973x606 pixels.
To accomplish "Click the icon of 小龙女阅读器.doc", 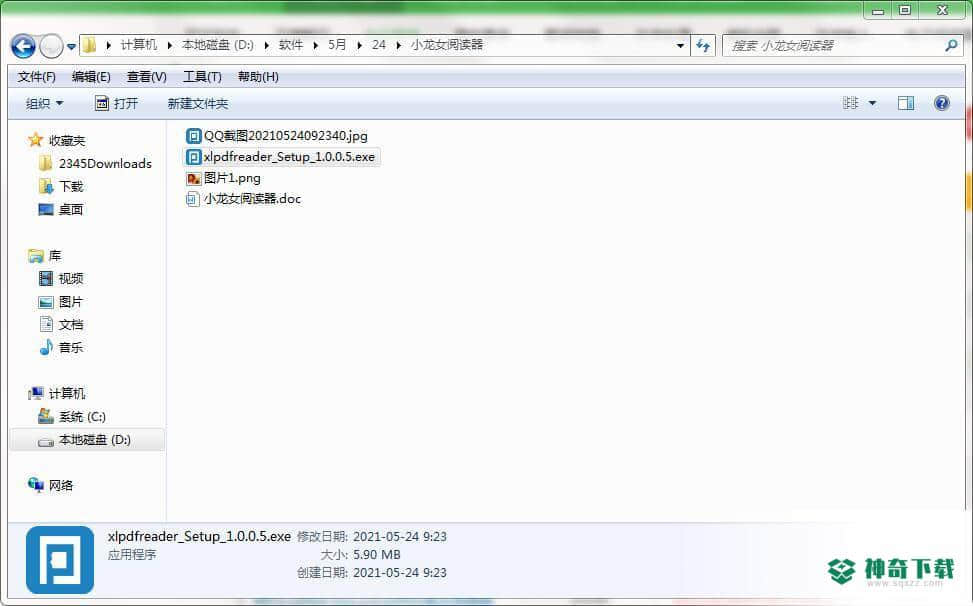I will pyautogui.click(x=193, y=199).
